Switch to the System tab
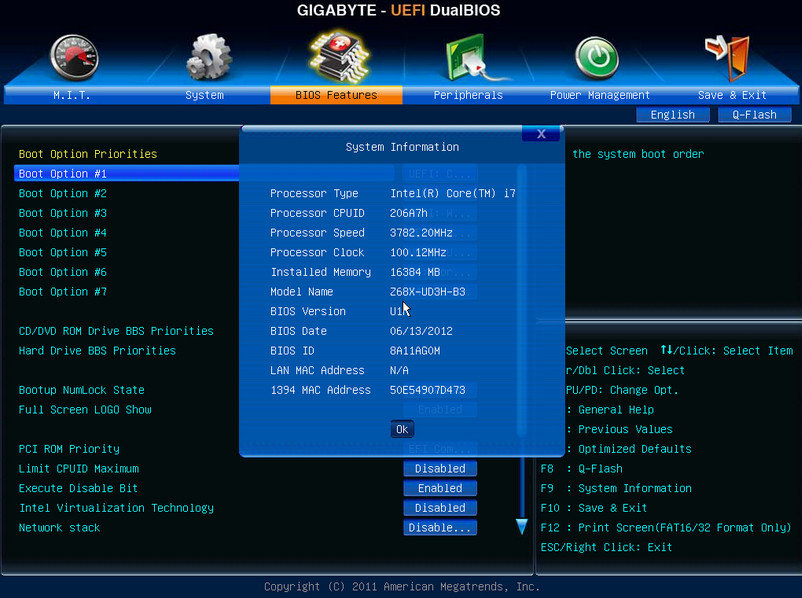 click(x=205, y=95)
